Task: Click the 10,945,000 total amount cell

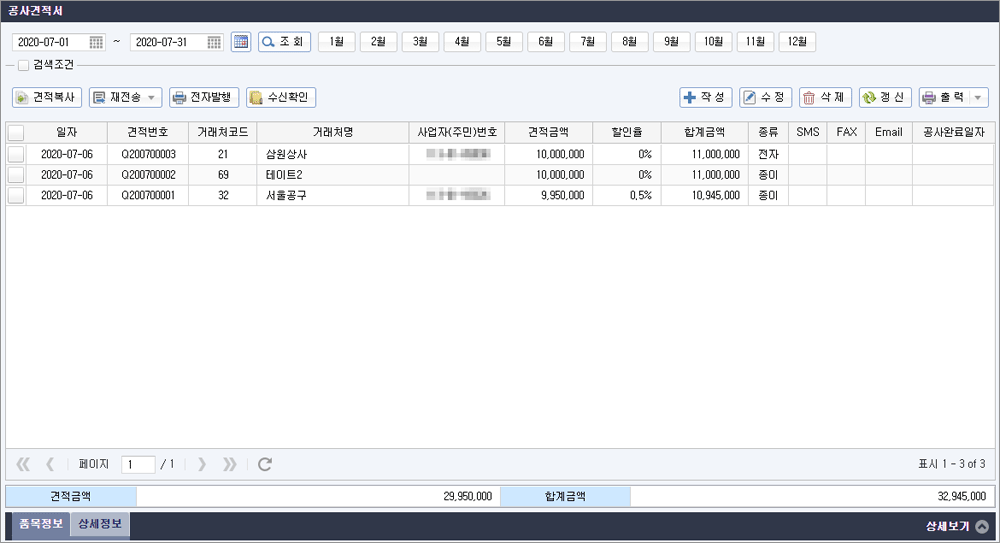Action: [x=705, y=195]
